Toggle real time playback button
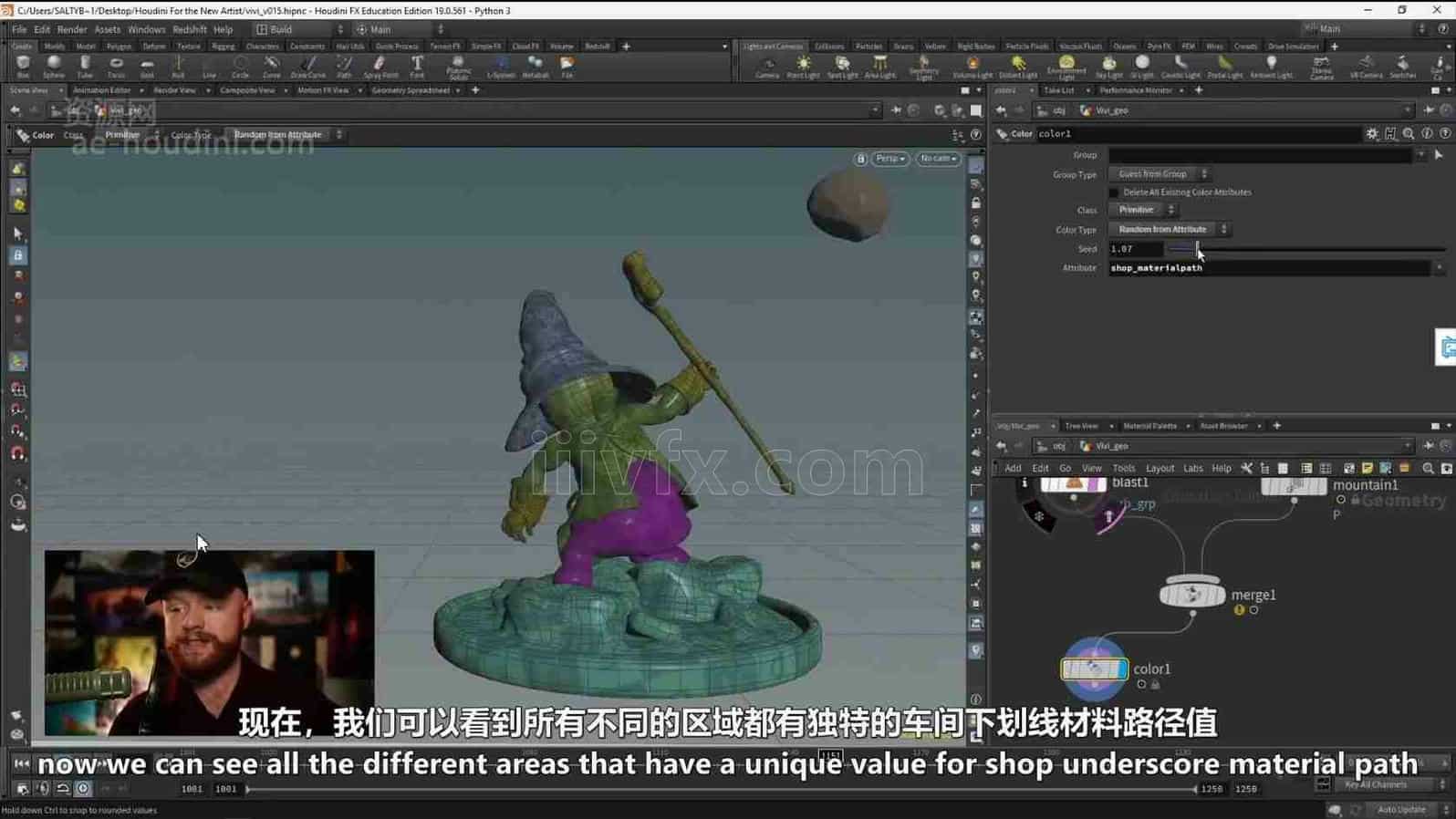The height and width of the screenshot is (819, 1456). 83,789
